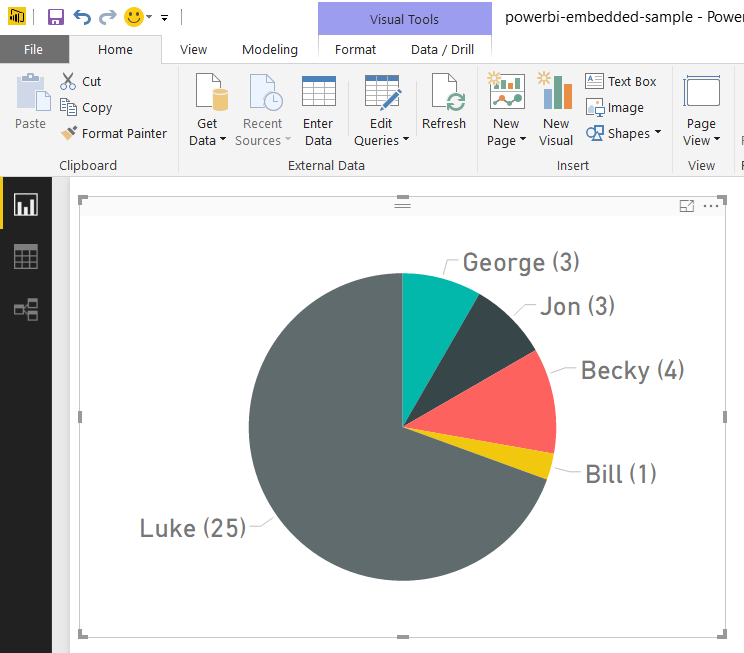Open Report view from left sidebar
The image size is (744, 653).
point(26,205)
